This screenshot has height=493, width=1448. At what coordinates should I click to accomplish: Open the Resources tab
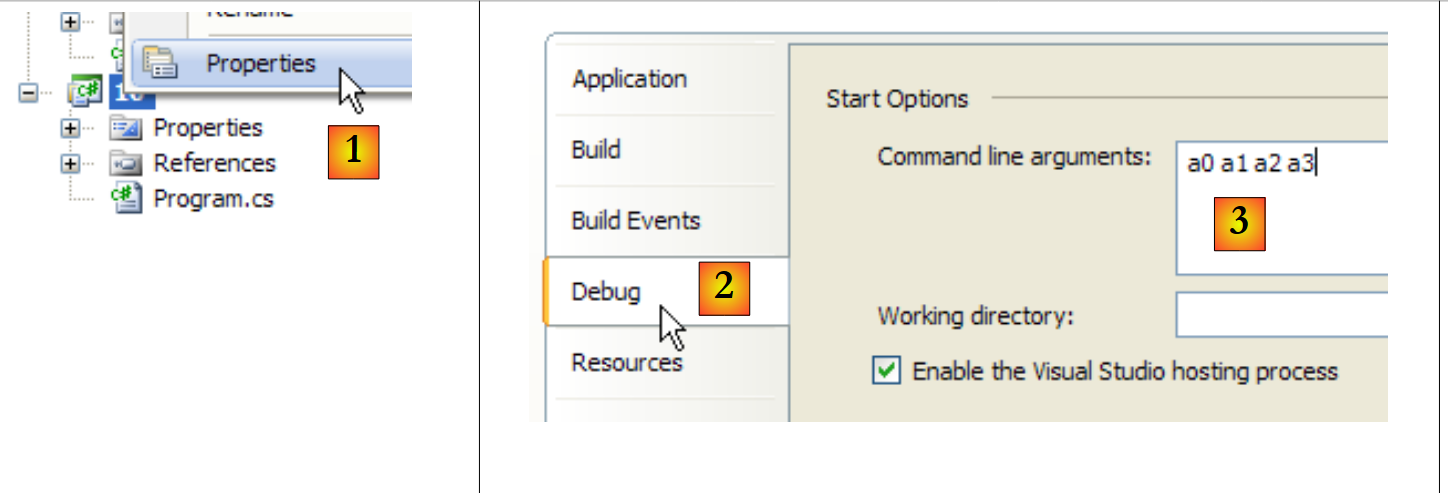coord(627,362)
